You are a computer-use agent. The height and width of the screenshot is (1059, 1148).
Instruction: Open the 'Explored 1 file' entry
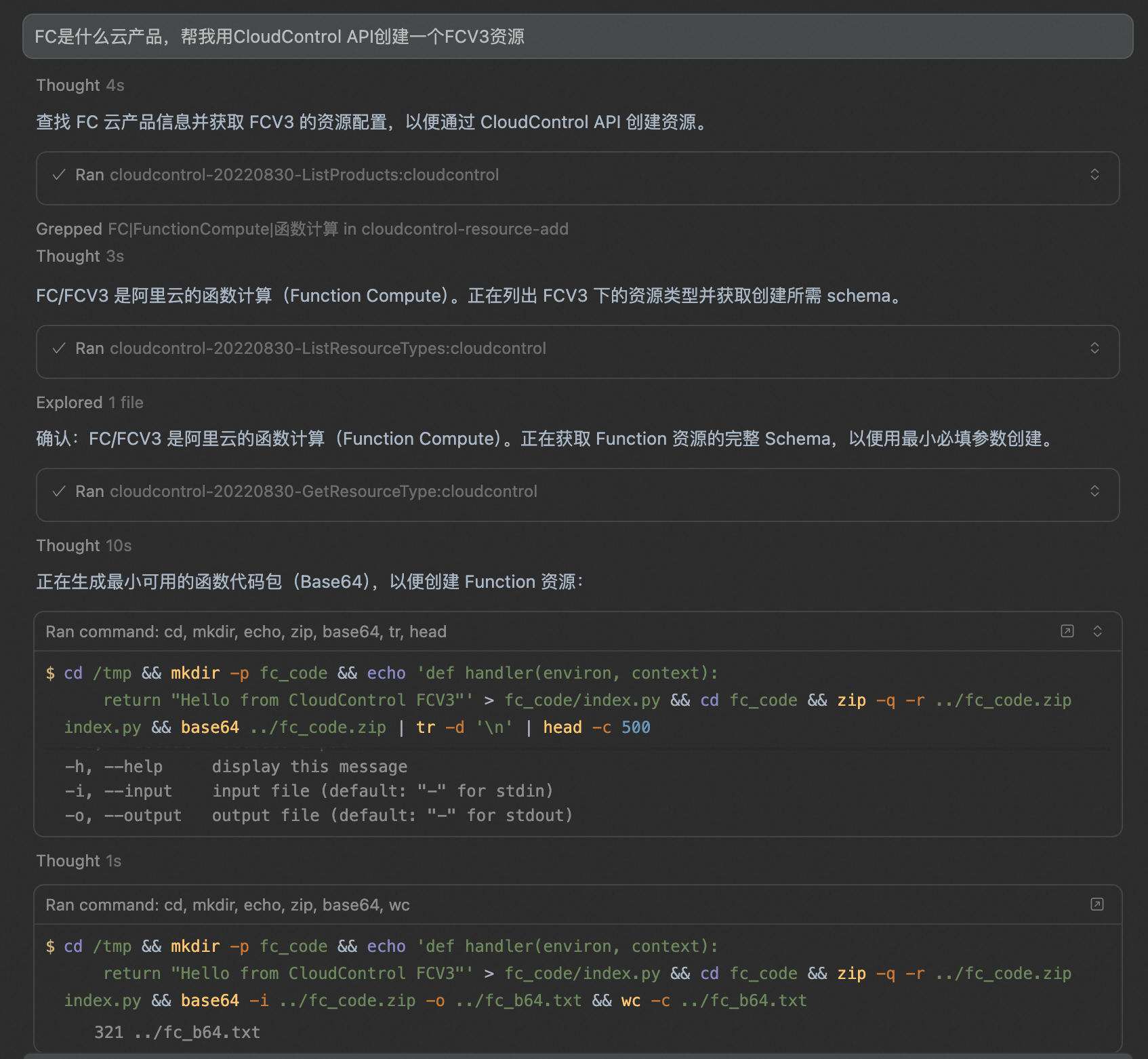pos(89,403)
